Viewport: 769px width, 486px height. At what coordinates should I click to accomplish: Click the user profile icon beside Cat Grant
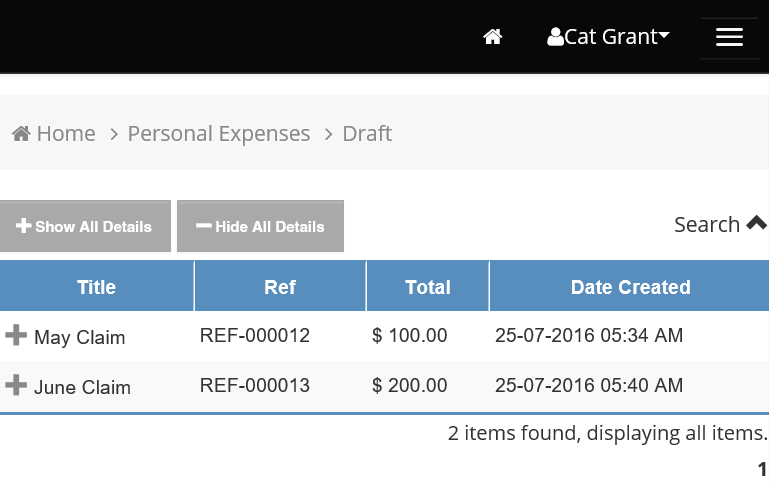(x=555, y=37)
